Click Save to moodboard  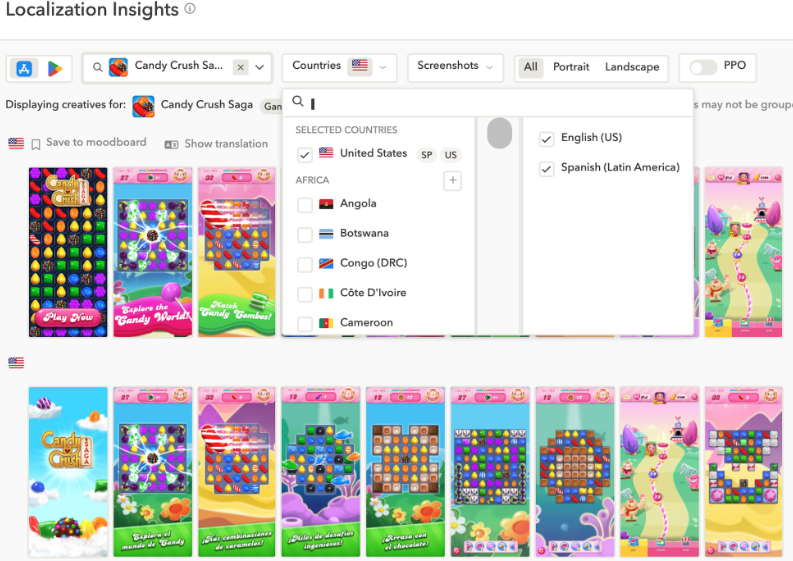96,143
